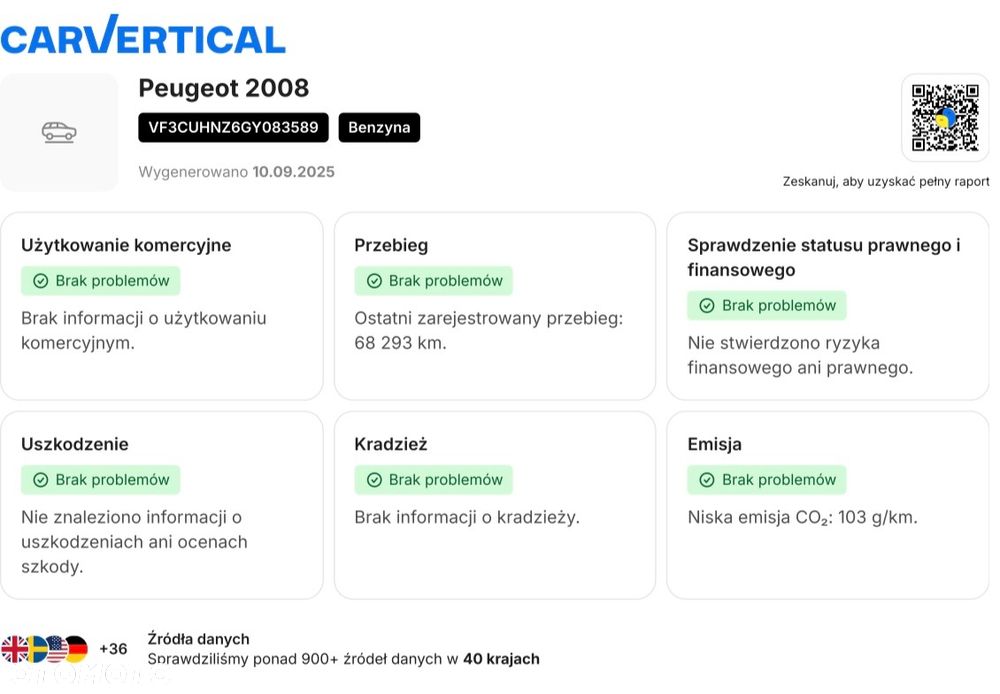Click Brak problemów badge under Uszkodzenie
Screen dimensions: 1000x694
coord(101,480)
